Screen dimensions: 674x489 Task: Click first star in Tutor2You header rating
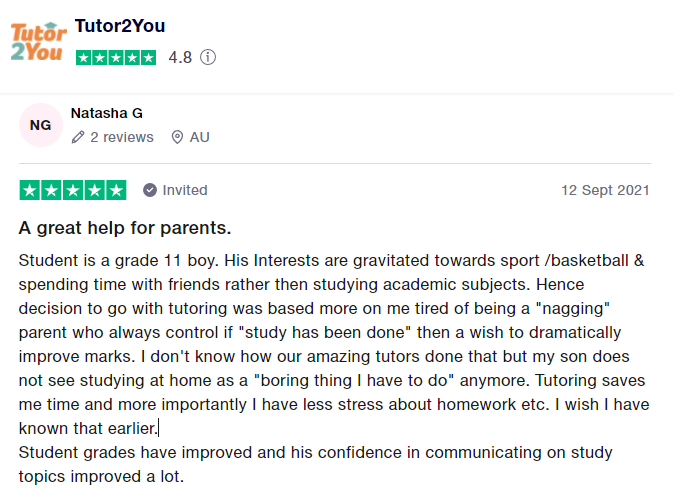84,57
